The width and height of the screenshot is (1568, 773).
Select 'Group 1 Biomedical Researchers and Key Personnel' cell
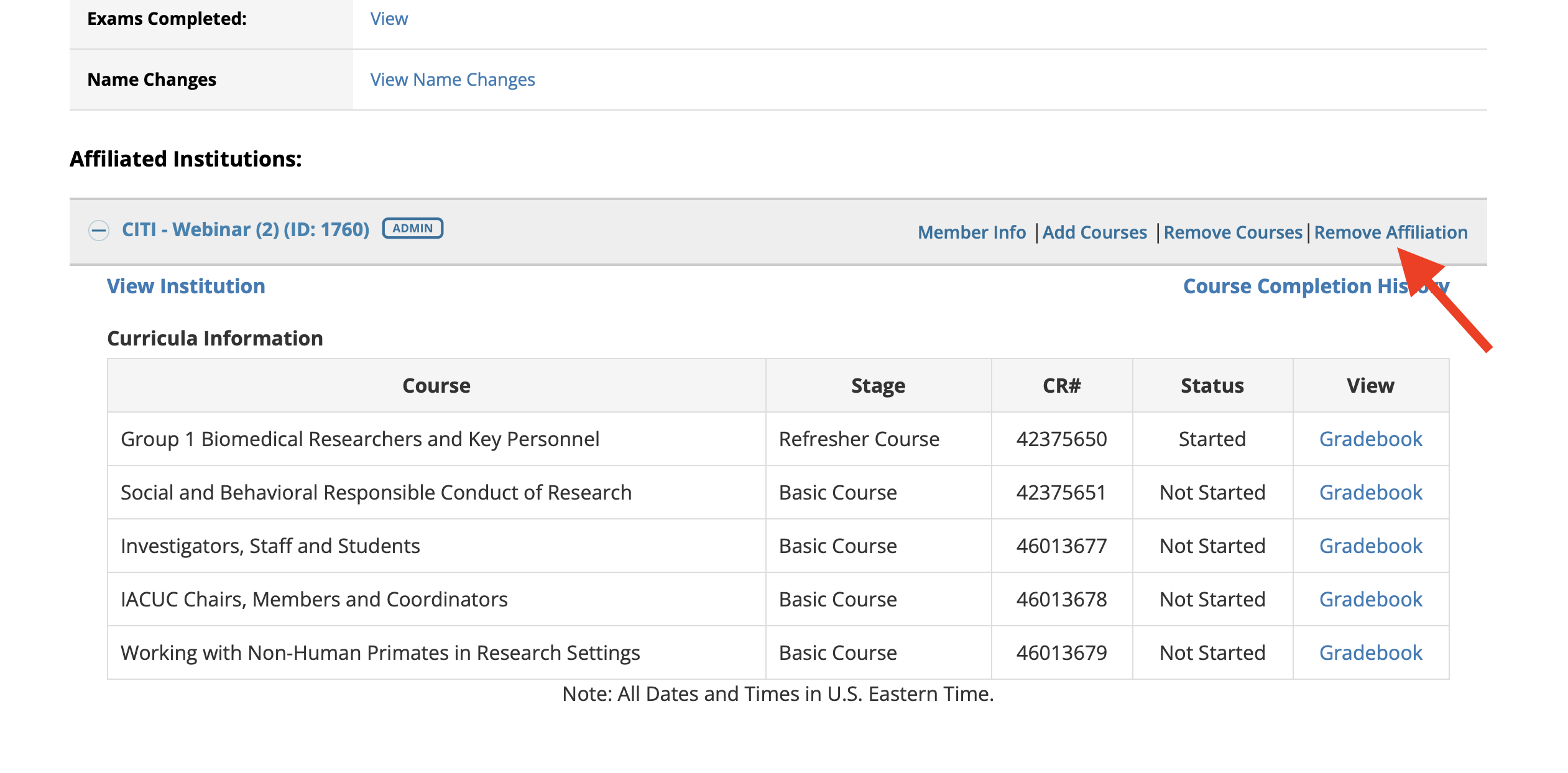tap(436, 439)
